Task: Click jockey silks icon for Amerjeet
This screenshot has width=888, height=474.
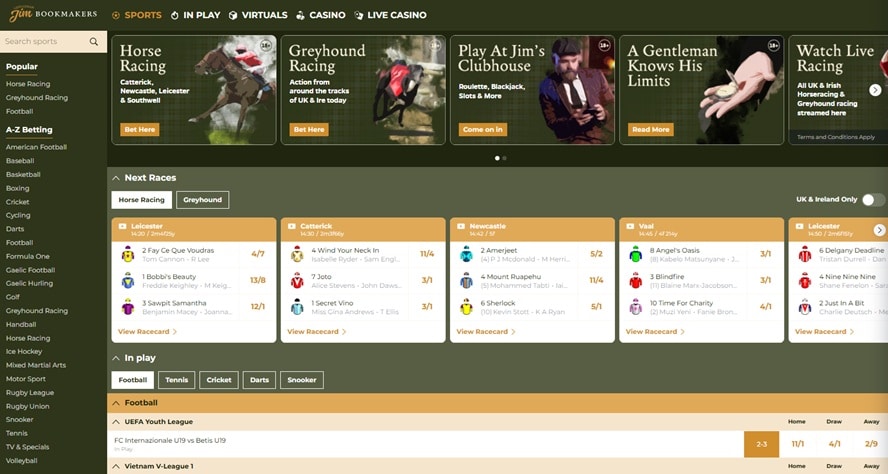Action: (467, 254)
